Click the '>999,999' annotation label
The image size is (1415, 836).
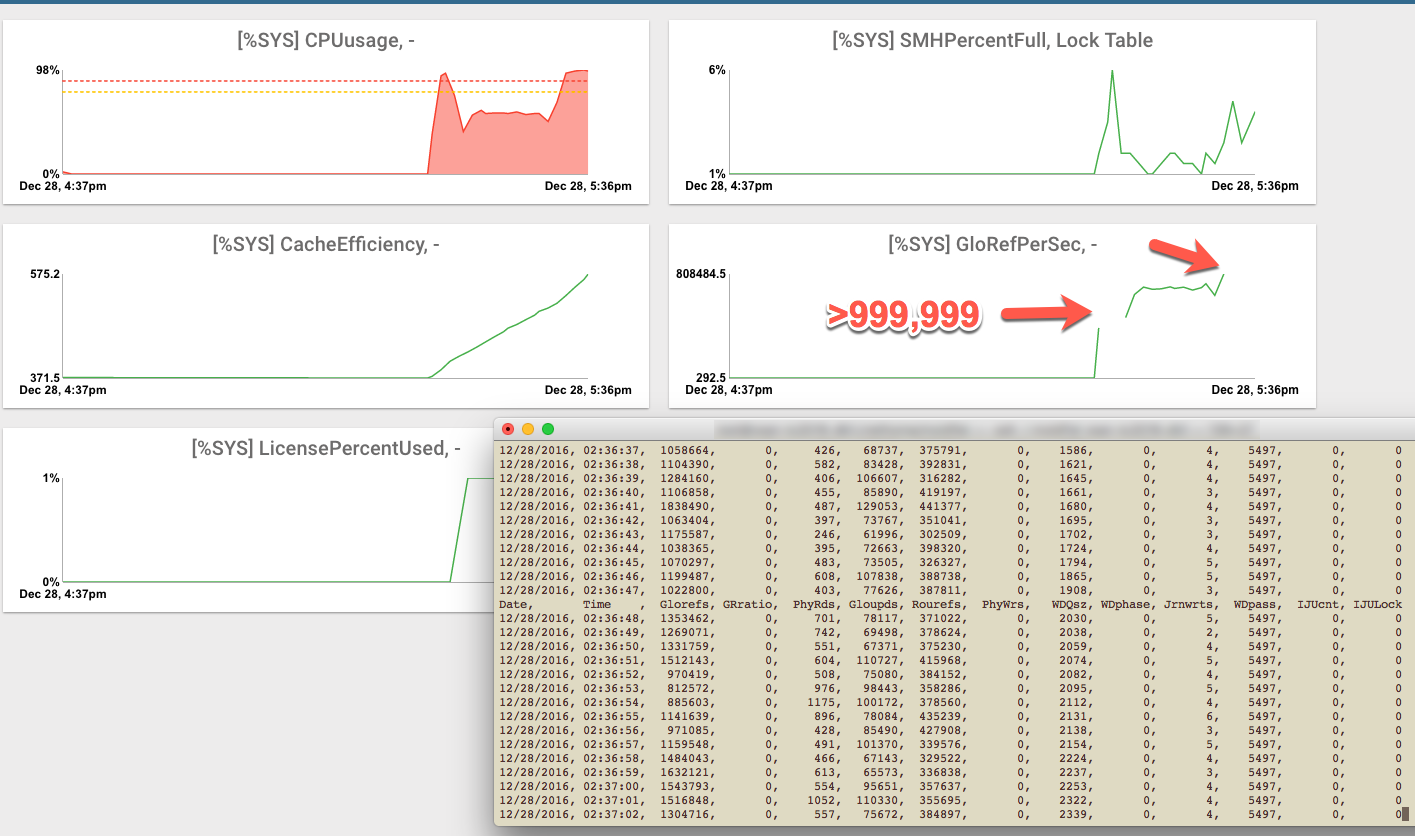pyautogui.click(x=903, y=315)
